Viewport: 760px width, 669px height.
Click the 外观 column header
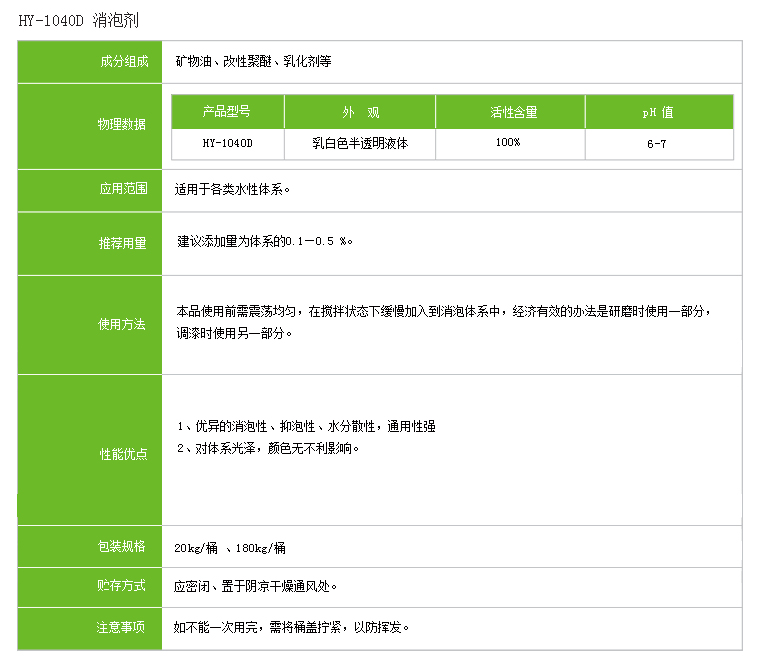coord(360,112)
